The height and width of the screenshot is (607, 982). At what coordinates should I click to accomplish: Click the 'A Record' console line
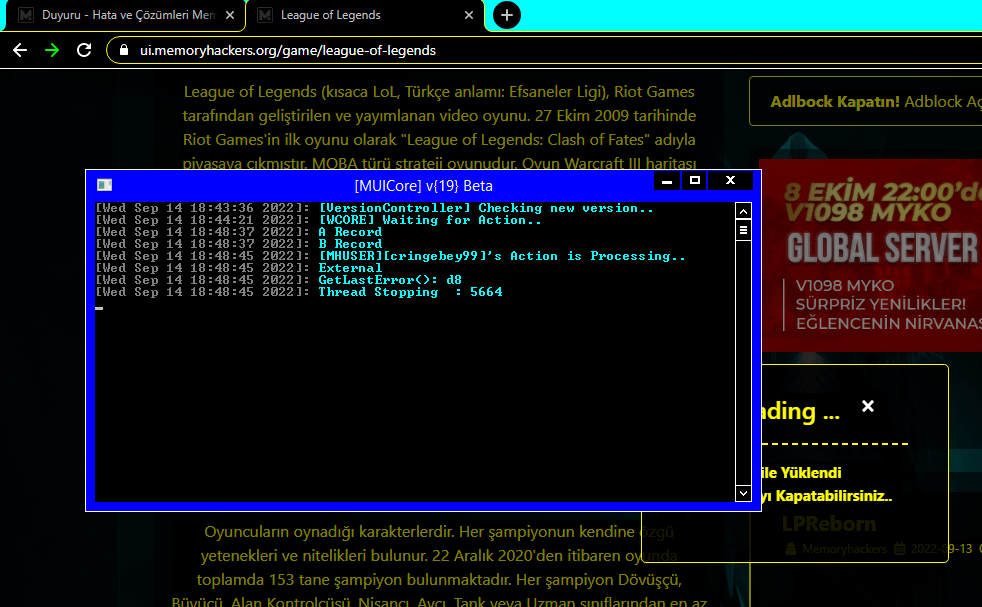(x=239, y=232)
